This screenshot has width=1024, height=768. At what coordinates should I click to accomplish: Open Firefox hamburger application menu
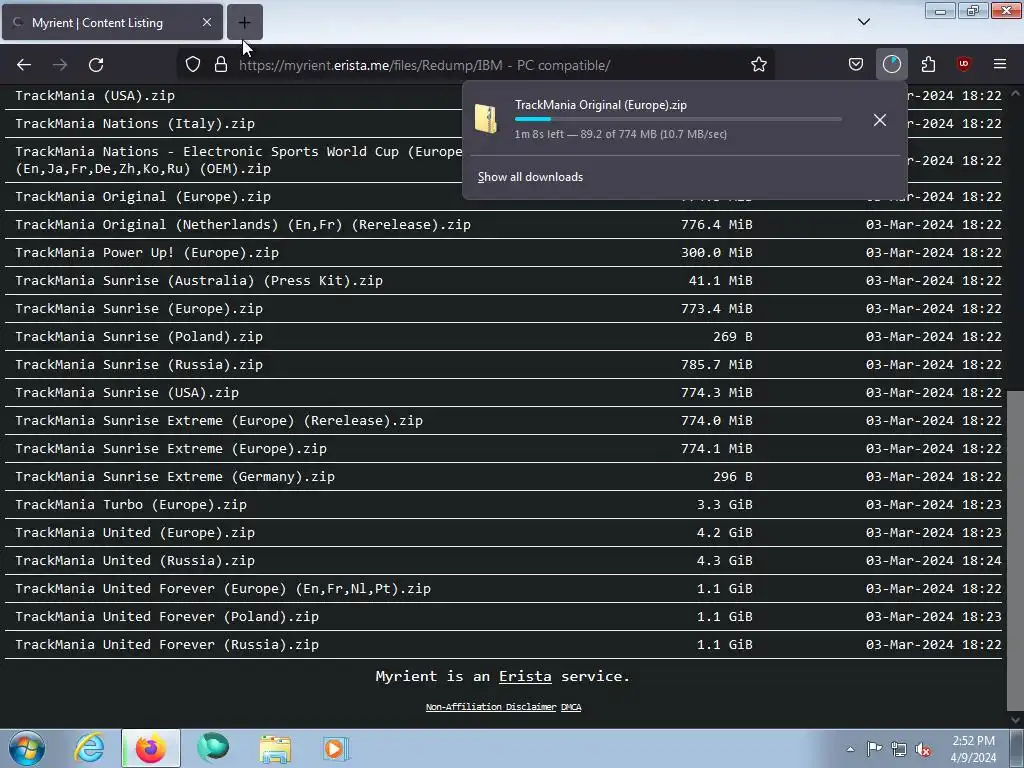[x=1000, y=65]
